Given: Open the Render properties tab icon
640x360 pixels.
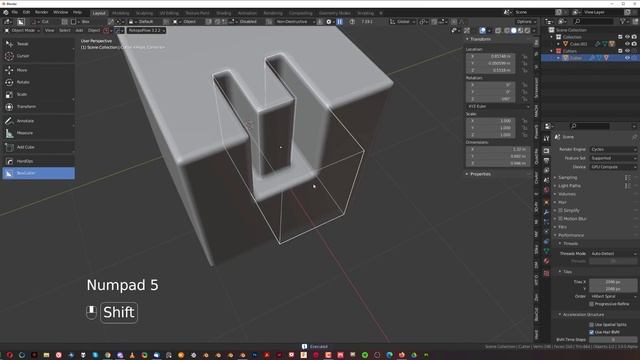Looking at the screenshot, I should (x=547, y=151).
